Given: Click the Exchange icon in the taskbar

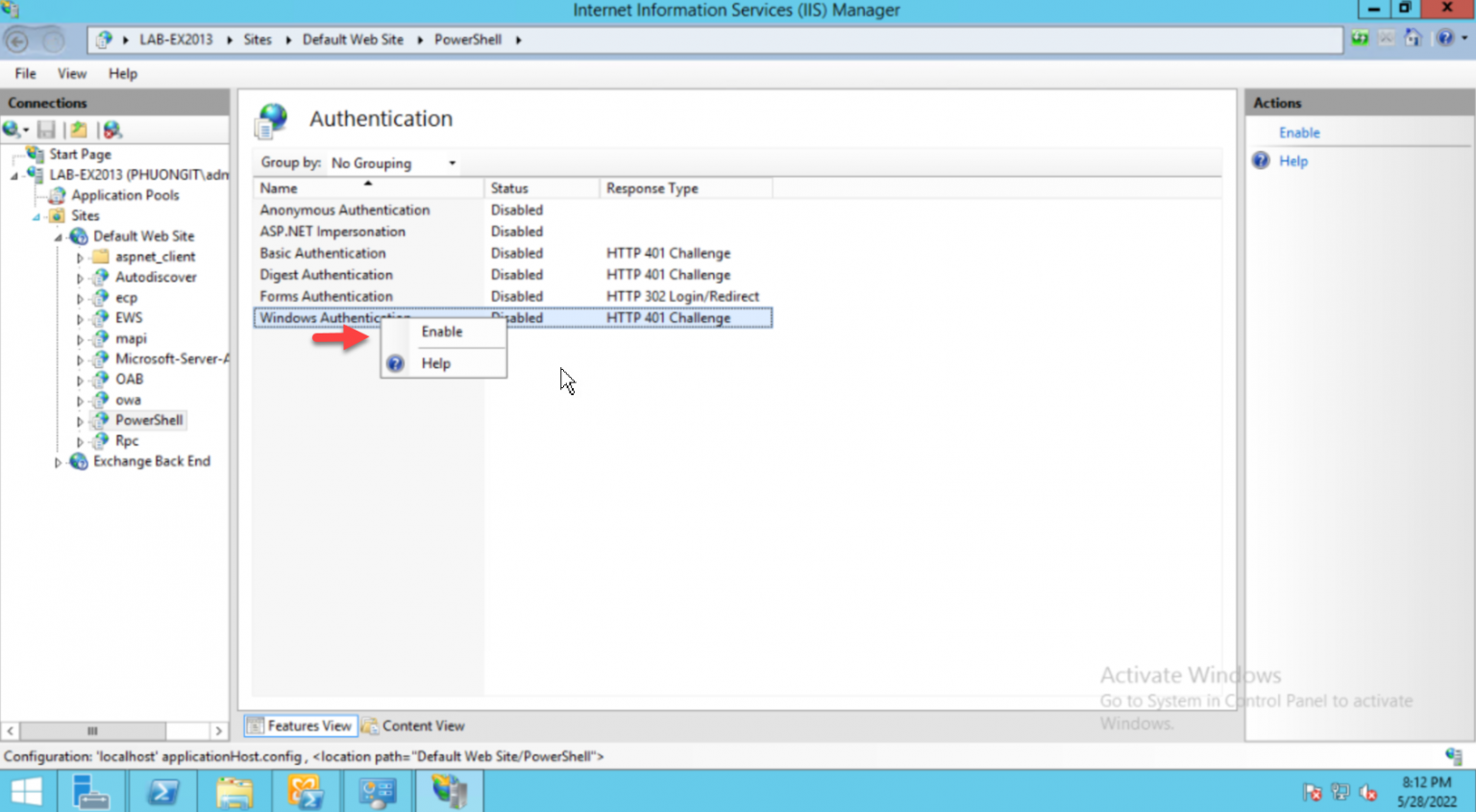Looking at the screenshot, I should 307,790.
